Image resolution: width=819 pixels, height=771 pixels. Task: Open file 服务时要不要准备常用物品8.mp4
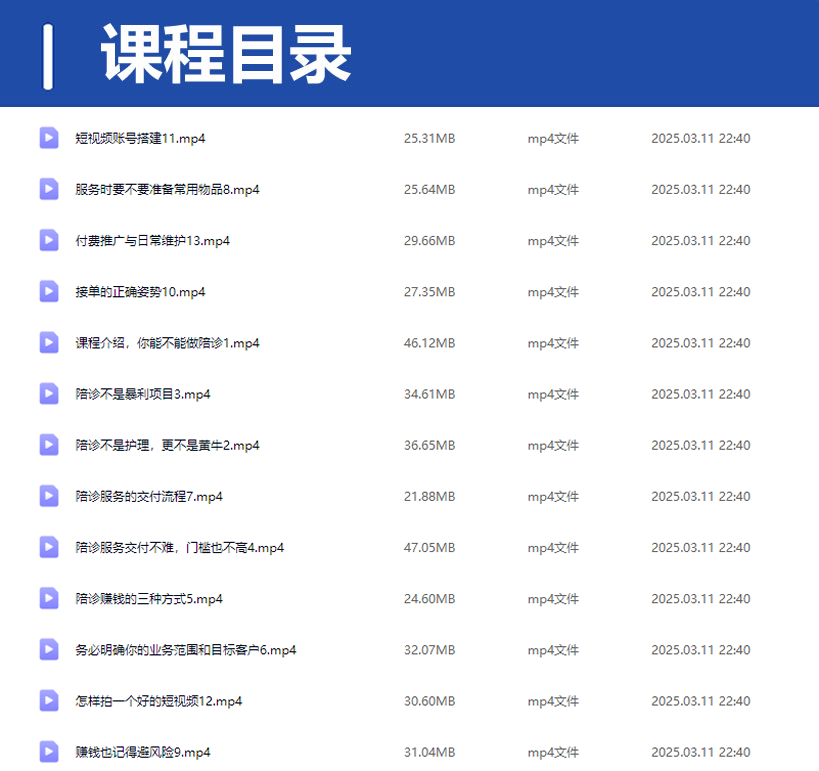pos(167,190)
